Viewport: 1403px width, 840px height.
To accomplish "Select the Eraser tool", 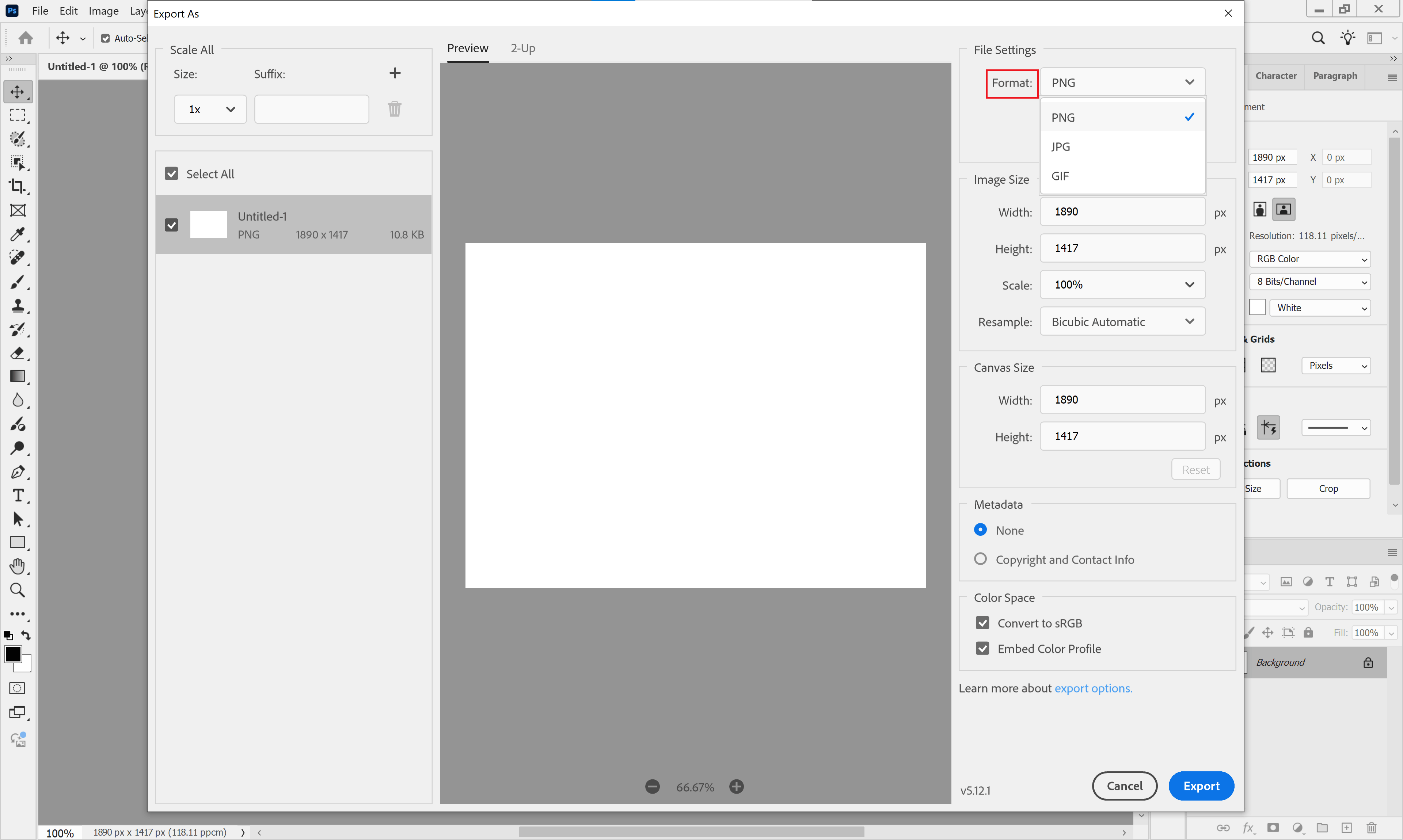I will coord(18,353).
